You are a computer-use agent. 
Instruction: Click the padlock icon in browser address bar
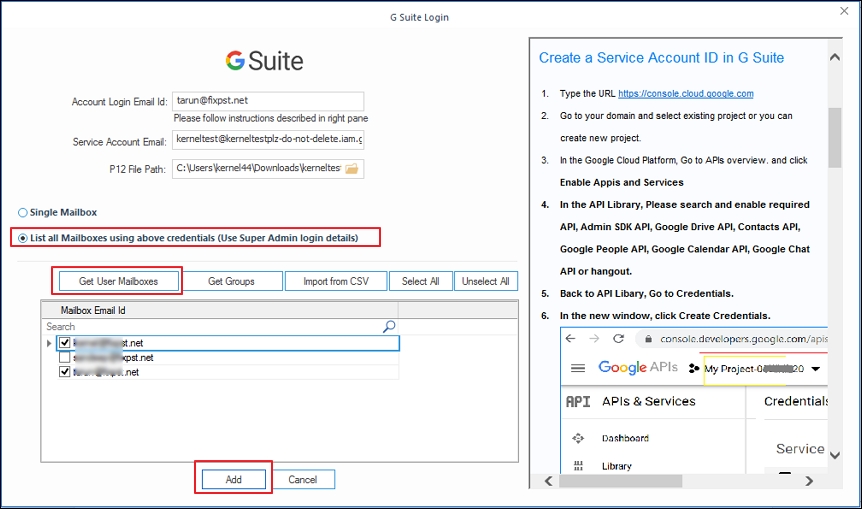coord(648,339)
